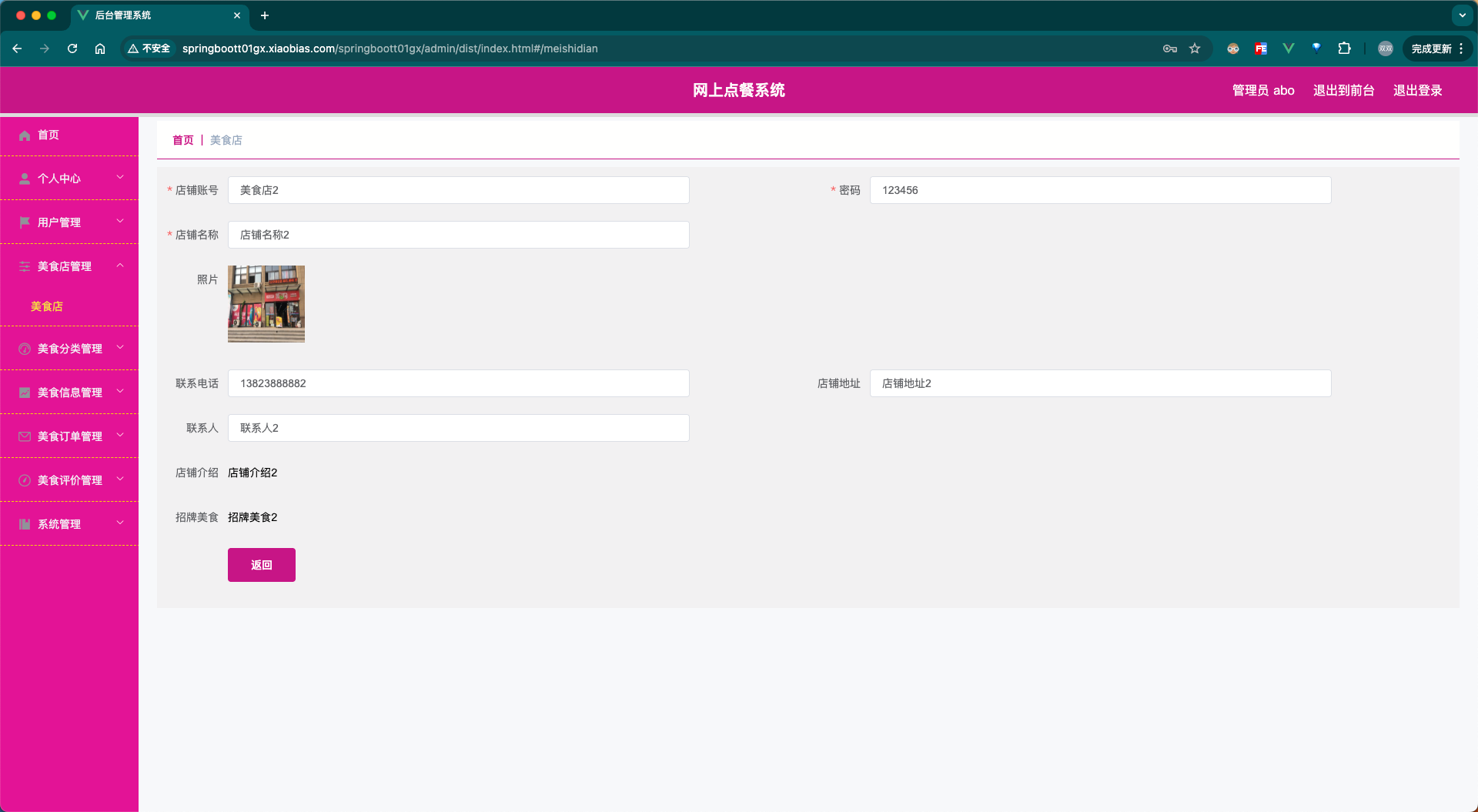Viewport: 1478px width, 812px height.
Task: Click 退出登录 in the header
Action: click(x=1418, y=90)
